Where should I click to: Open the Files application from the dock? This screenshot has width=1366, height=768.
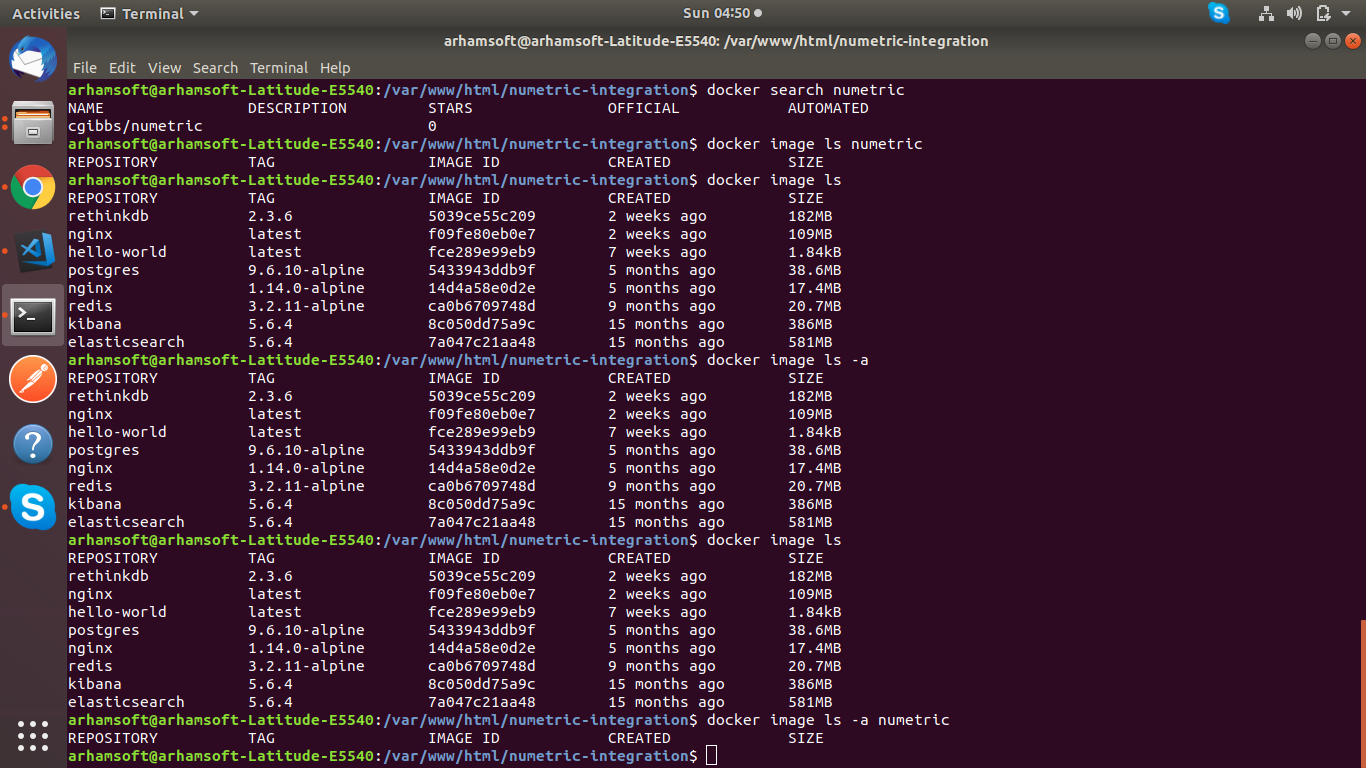[33, 123]
